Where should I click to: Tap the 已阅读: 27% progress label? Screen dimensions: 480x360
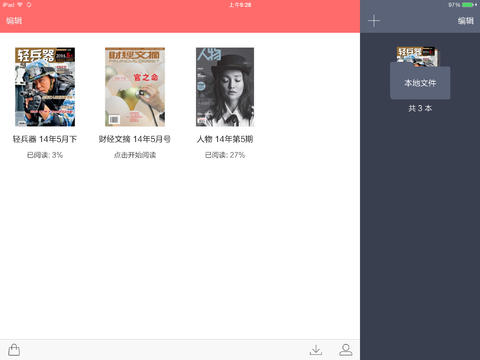point(225,155)
